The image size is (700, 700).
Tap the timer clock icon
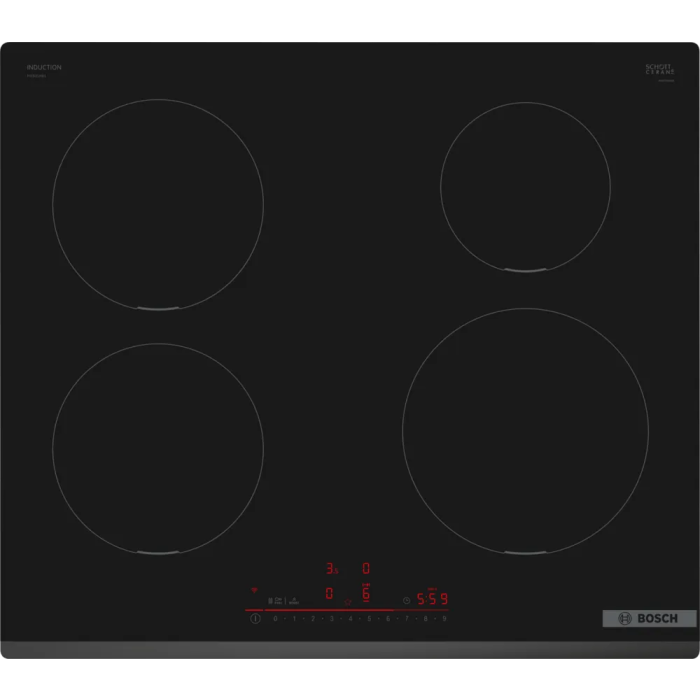(406, 600)
